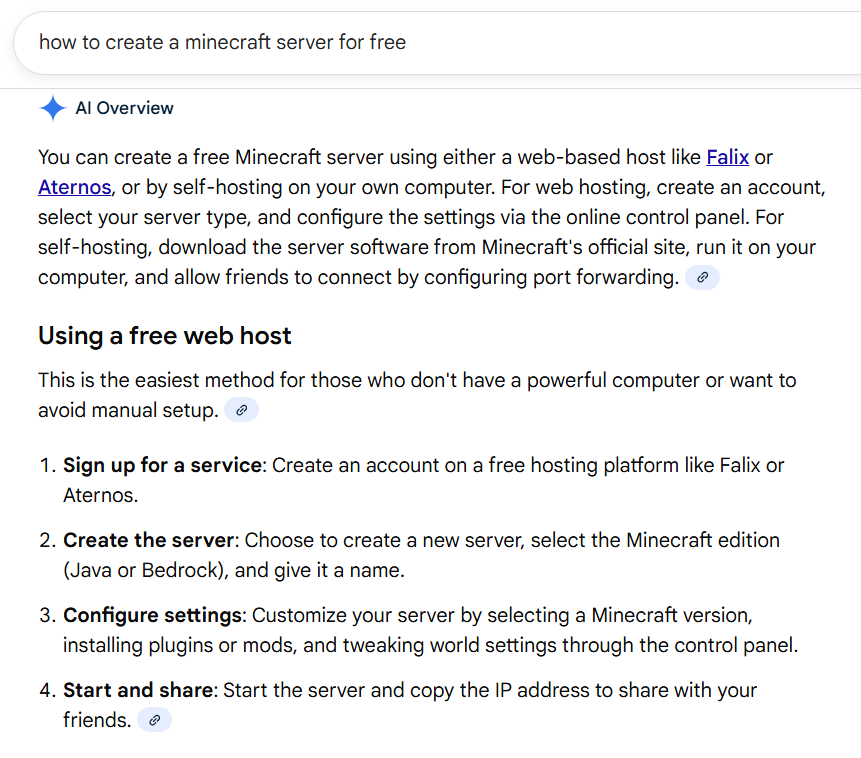861x758 pixels.
Task: Click the citation chain icon after the intro paragraph
Action: [703, 277]
